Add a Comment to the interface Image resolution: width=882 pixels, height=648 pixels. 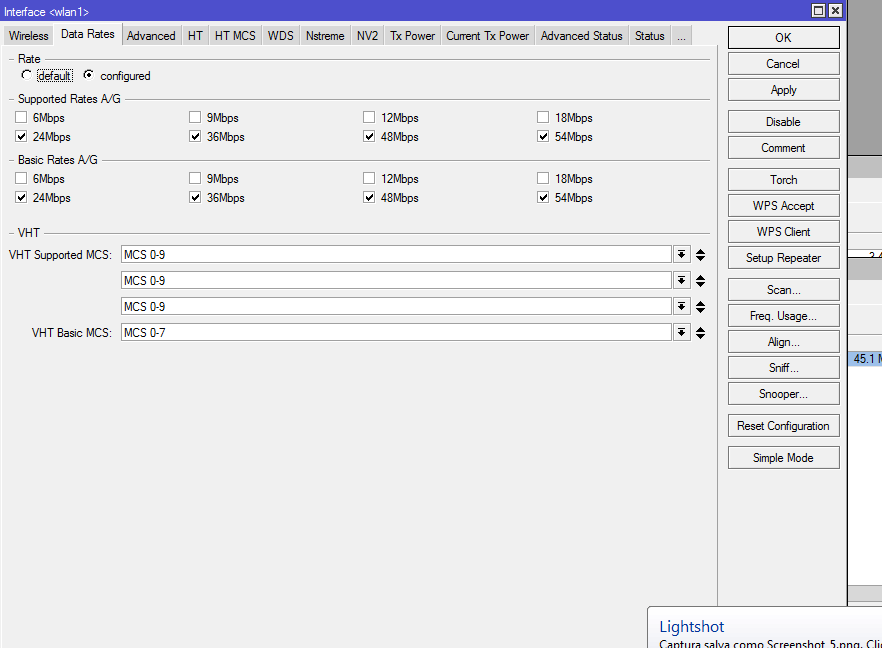point(784,147)
